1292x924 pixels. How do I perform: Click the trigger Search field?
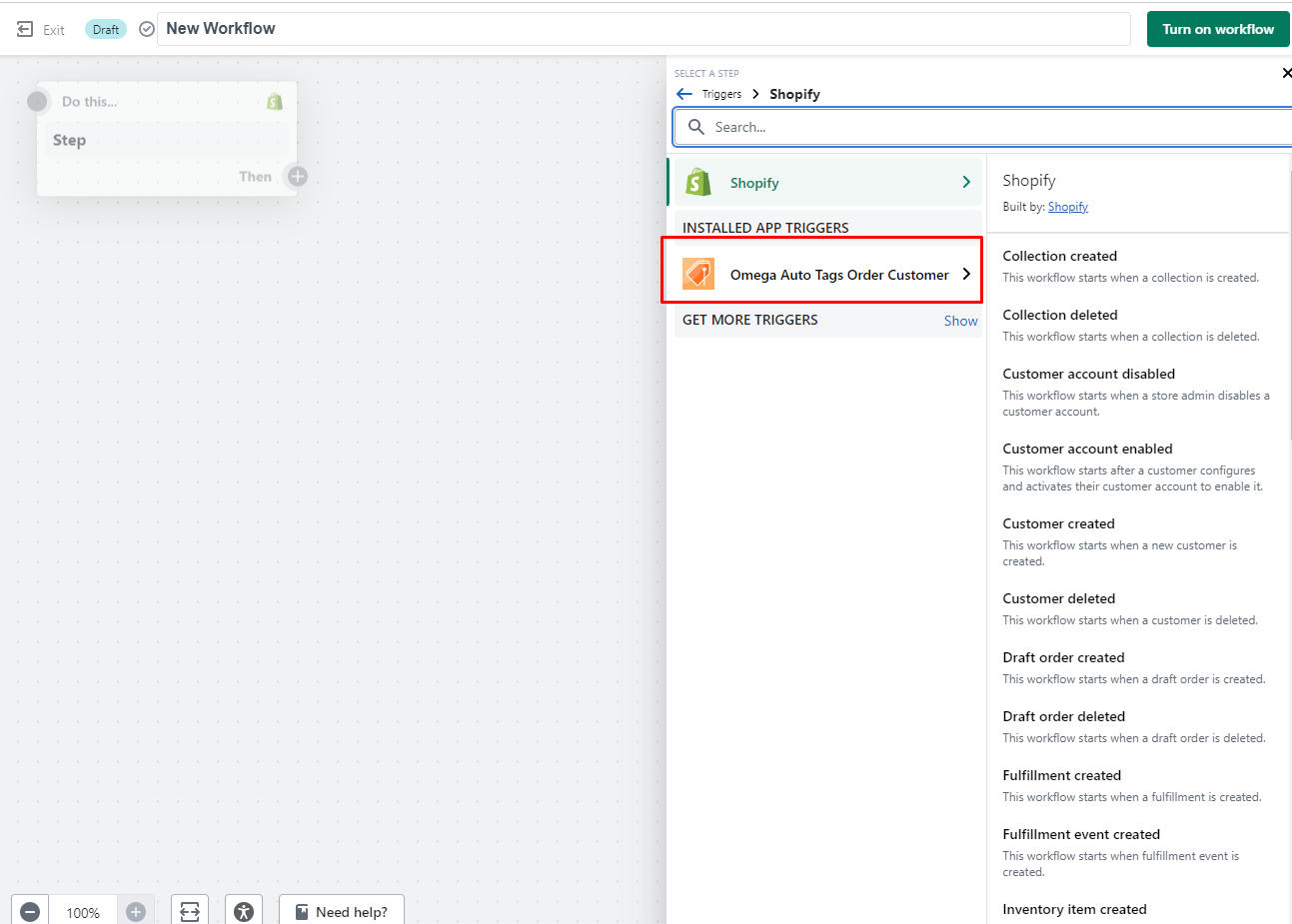point(989,127)
